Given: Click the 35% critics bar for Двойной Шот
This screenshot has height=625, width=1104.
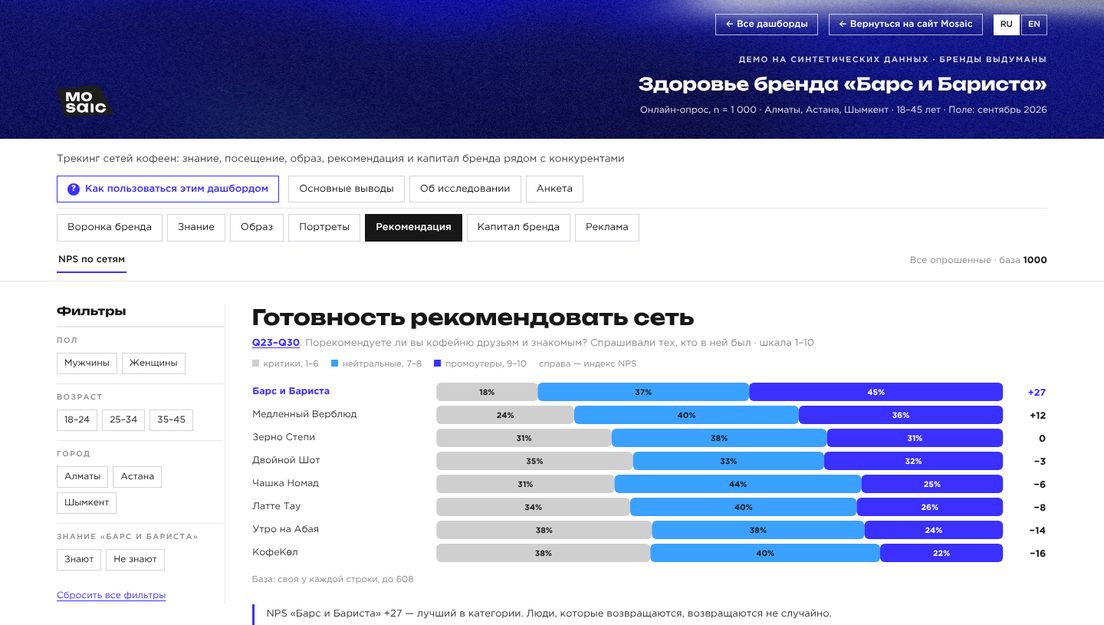Looking at the screenshot, I should [x=534, y=461].
